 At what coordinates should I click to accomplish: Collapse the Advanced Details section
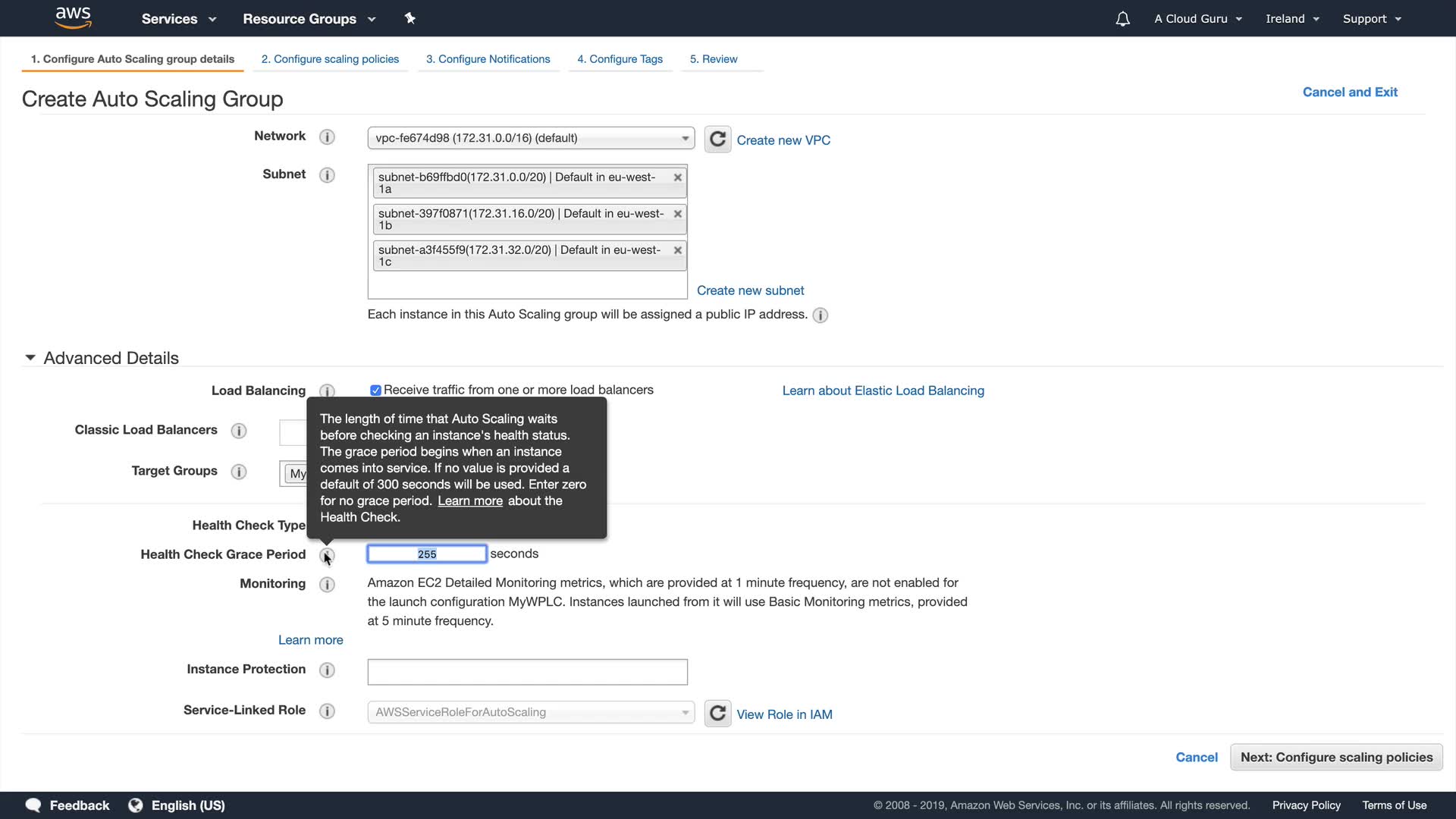[x=30, y=358]
